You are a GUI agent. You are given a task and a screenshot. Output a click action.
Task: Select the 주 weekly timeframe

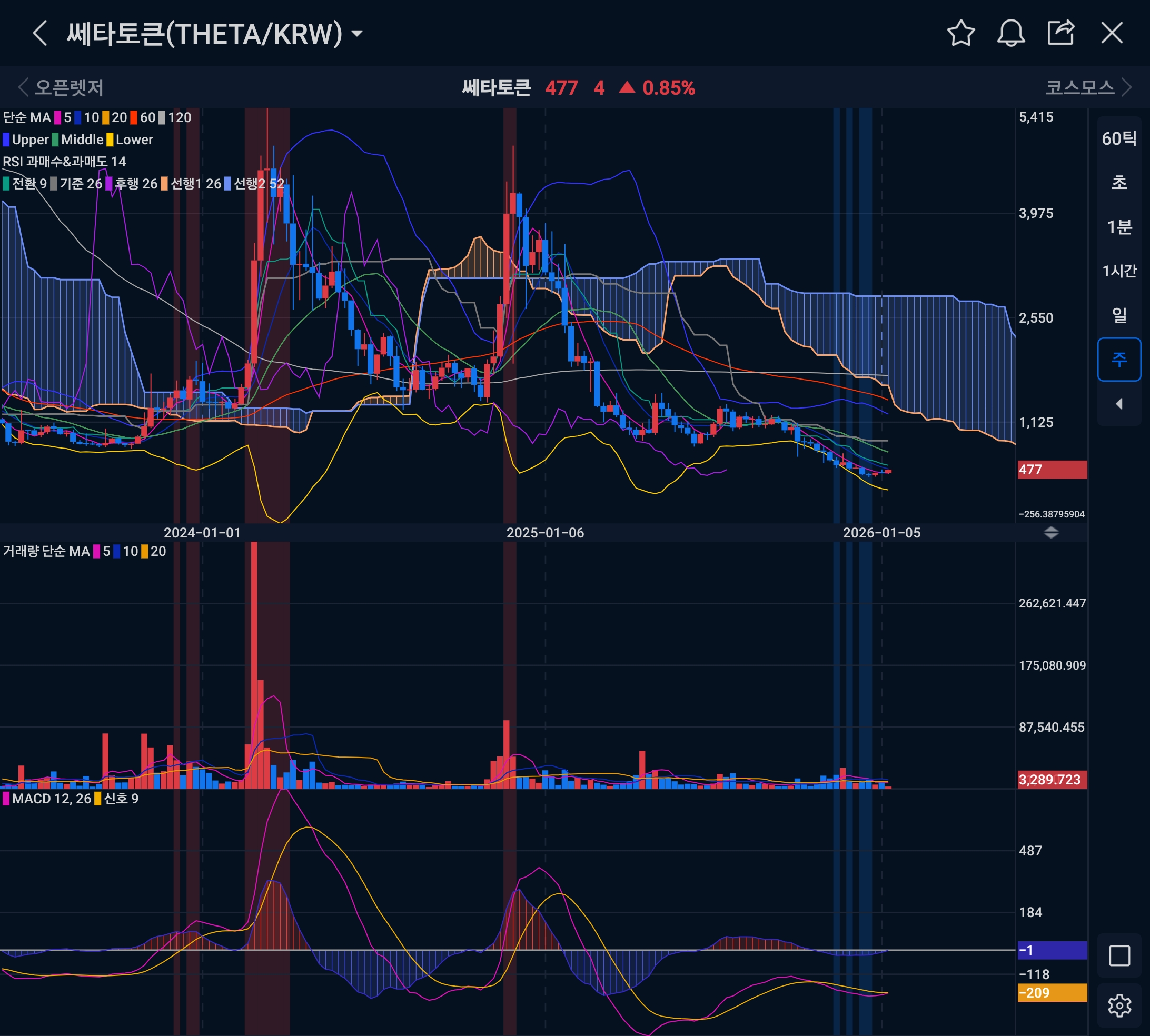tap(1119, 359)
